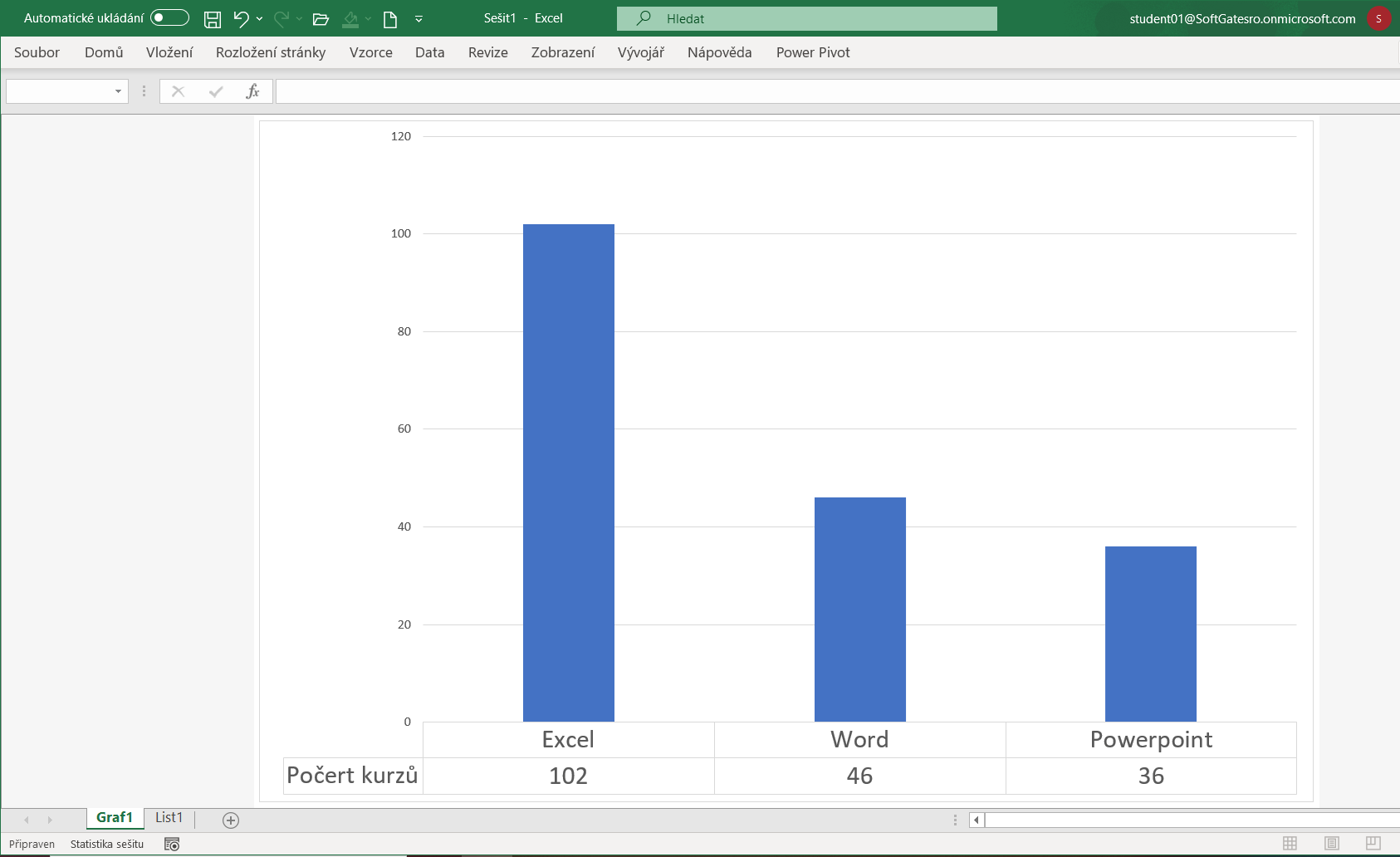Click the Word category label
1400x857 pixels.
[x=859, y=739]
